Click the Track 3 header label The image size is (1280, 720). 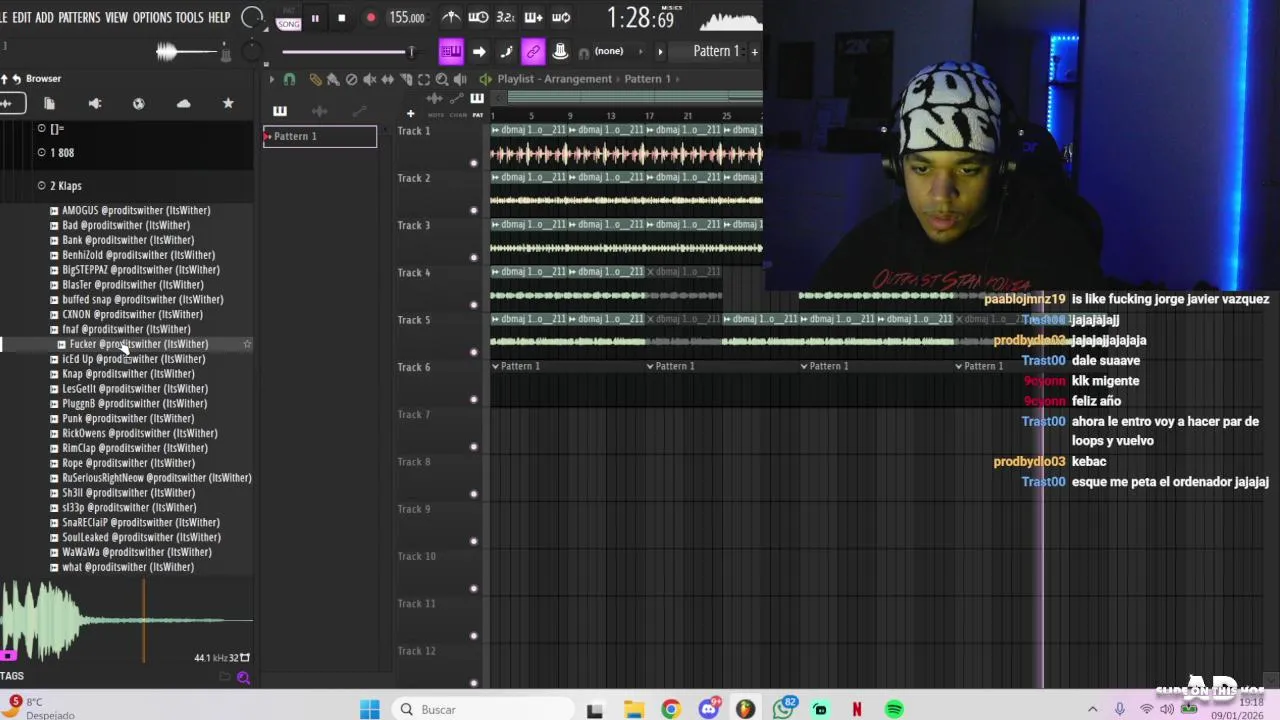[x=414, y=226]
